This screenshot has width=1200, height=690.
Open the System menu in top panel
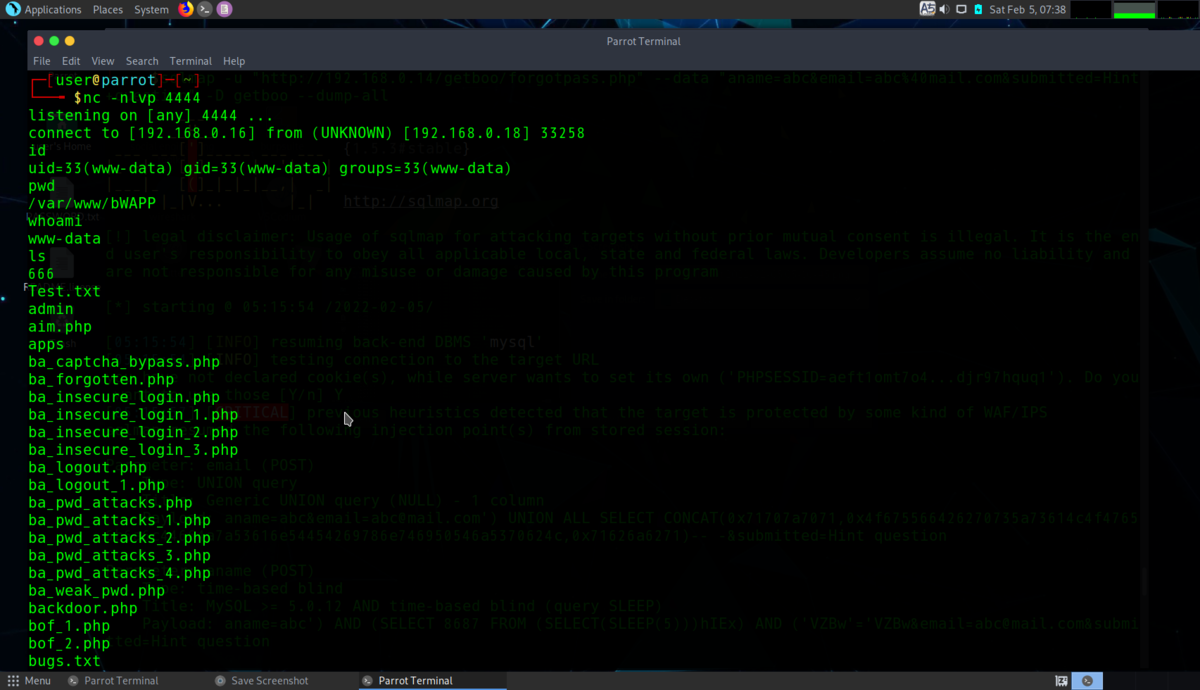[151, 9]
